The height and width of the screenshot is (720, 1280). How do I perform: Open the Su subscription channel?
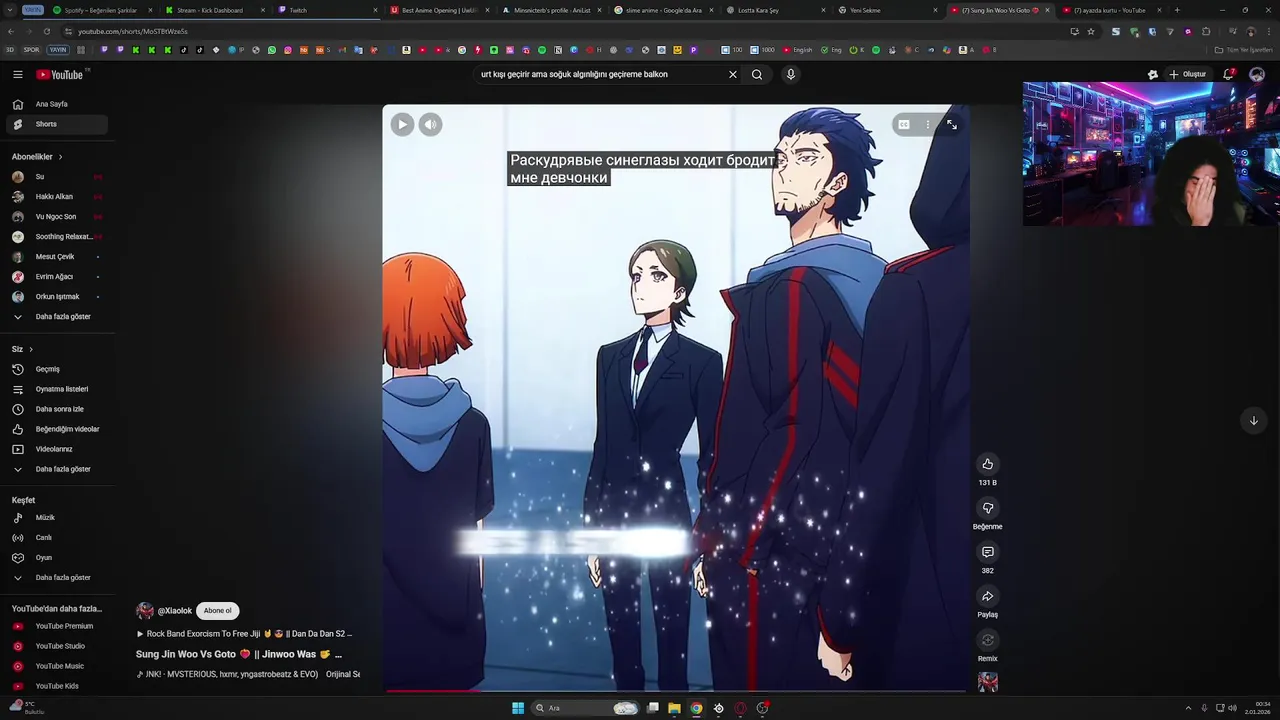pos(55,177)
